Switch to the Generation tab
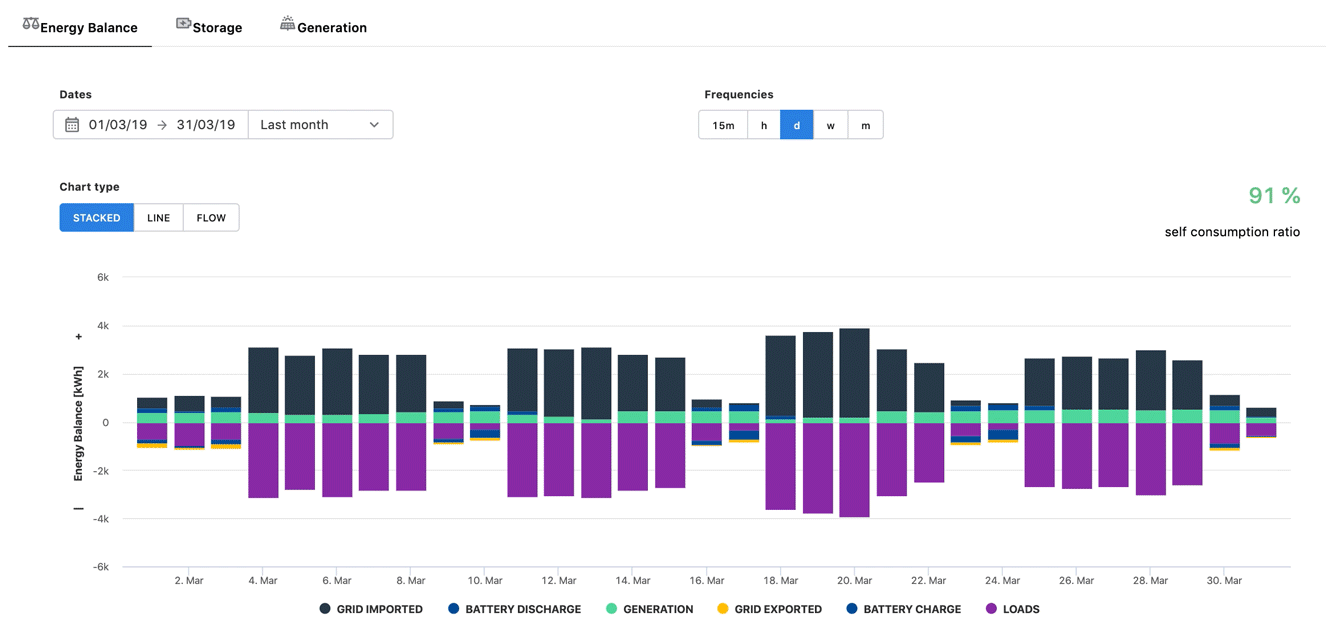This screenshot has height=643, width=1326. click(323, 27)
